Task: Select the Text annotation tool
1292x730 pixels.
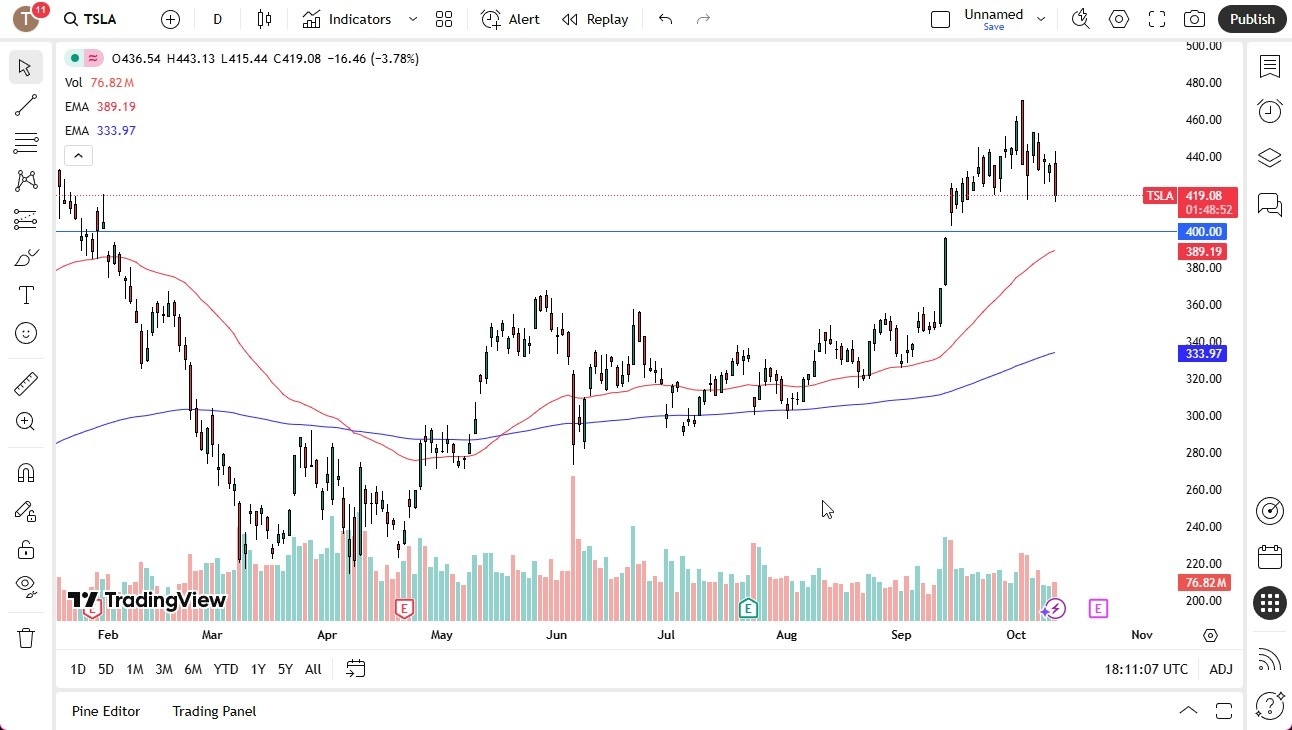Action: click(25, 294)
